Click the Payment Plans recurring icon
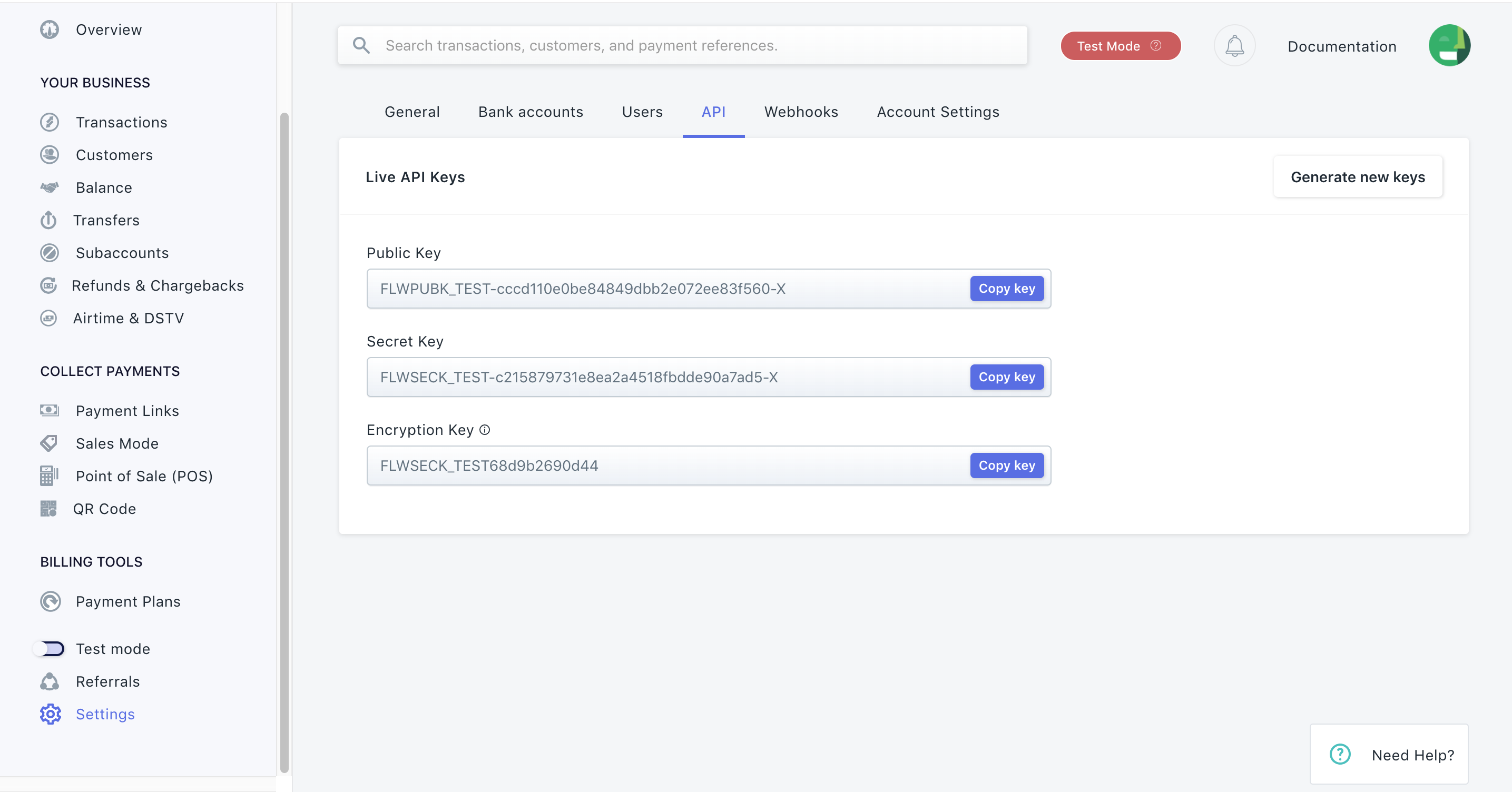Screen dimensions: 1512x792 [x=51, y=601]
